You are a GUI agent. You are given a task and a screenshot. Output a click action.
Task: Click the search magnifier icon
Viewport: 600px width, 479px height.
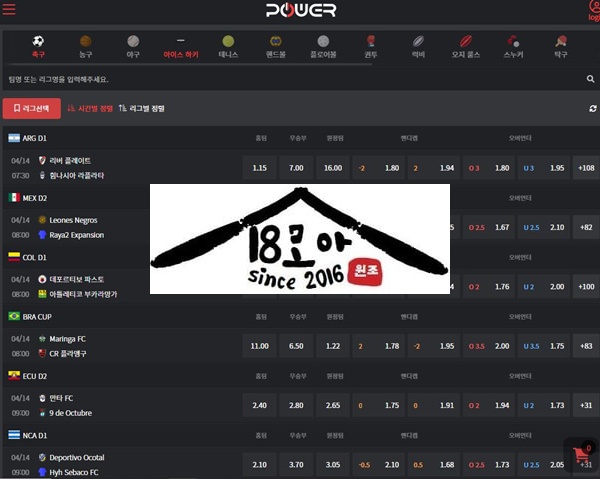point(590,79)
